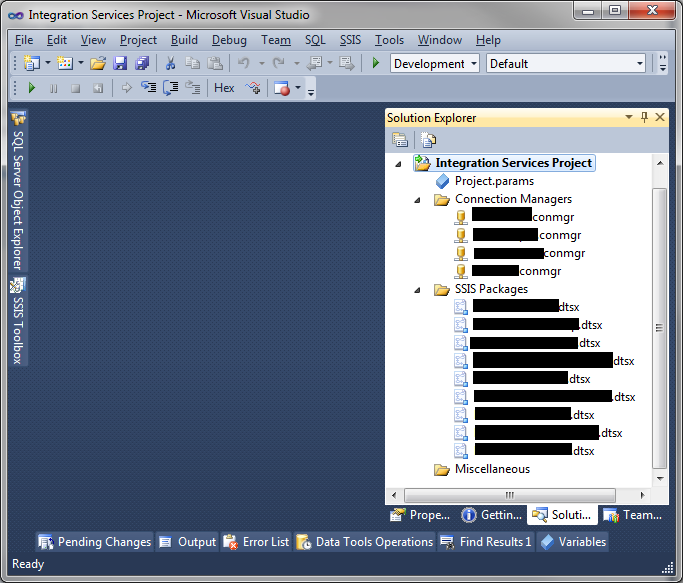Click the Redo arrow icon
The width and height of the screenshot is (683, 583).
pos(279,63)
